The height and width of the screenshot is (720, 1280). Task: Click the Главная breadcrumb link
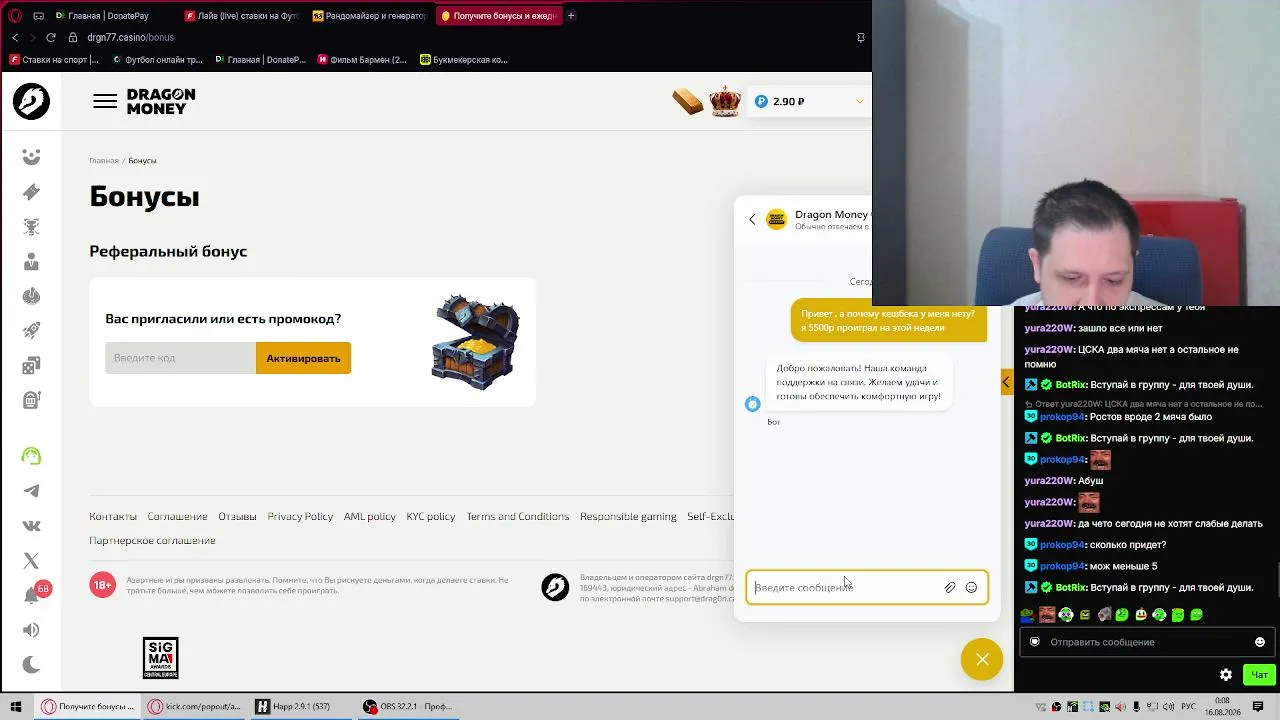104,160
